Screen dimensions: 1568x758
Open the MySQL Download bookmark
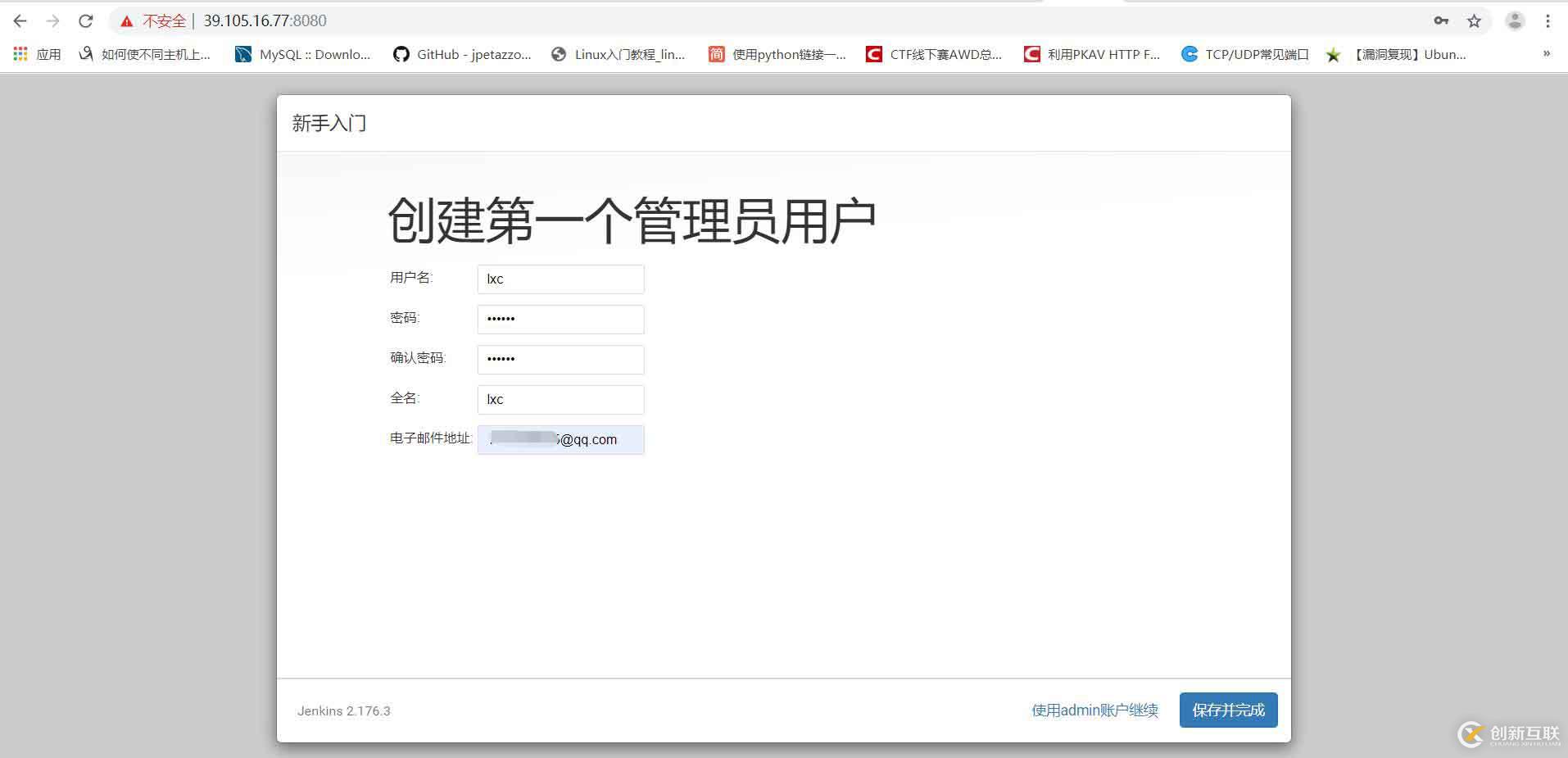click(x=302, y=55)
